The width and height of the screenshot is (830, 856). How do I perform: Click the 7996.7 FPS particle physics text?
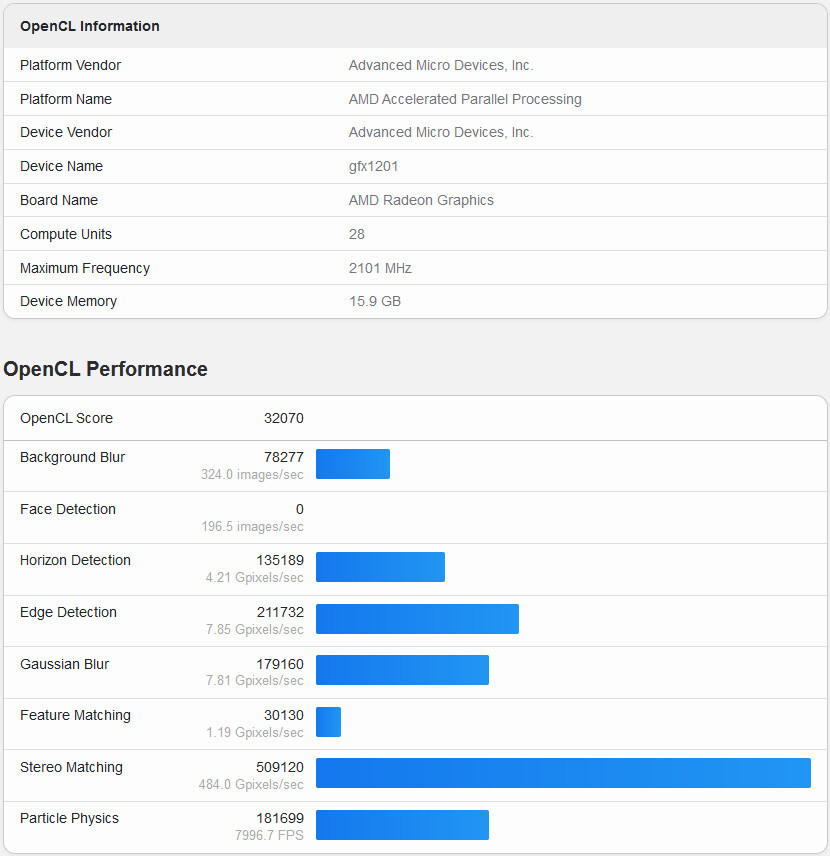[x=268, y=835]
